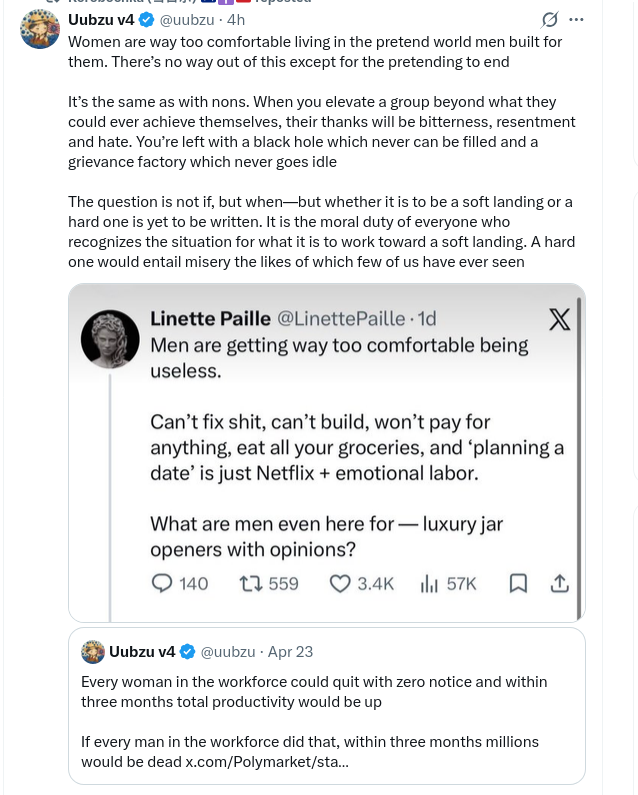The width and height of the screenshot is (638, 795).
Task: Click the heart like icon showing 3.4K
Action: tap(340, 584)
